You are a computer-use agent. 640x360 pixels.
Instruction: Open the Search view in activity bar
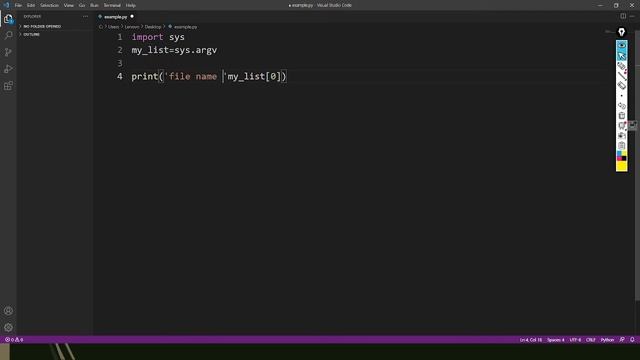tap(8, 36)
